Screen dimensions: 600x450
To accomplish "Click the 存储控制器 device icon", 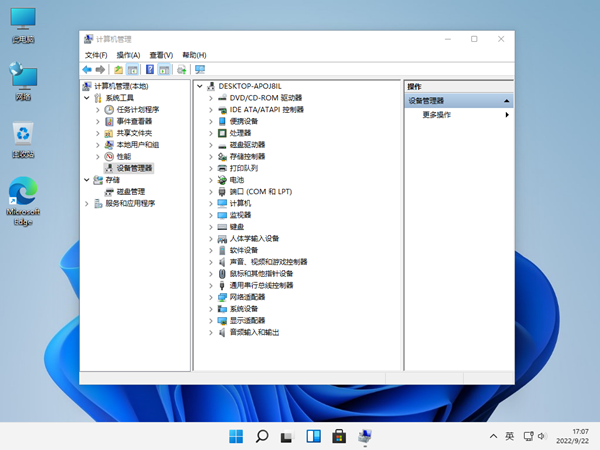I will (222, 157).
